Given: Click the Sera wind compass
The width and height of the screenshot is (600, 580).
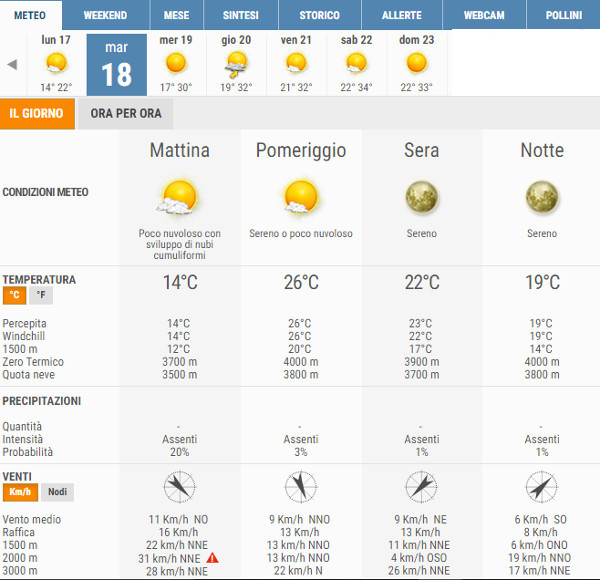Looking at the screenshot, I should click(421, 487).
